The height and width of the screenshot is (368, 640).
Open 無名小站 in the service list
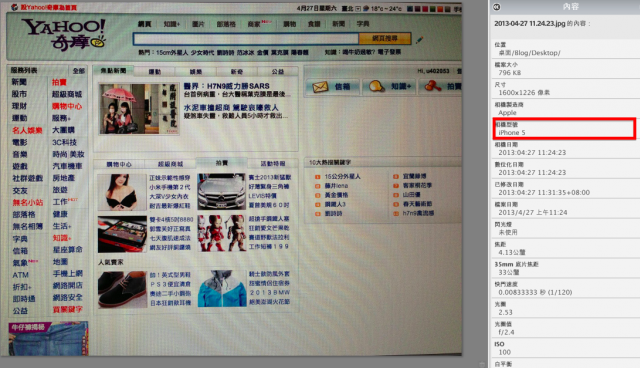click(x=27, y=202)
